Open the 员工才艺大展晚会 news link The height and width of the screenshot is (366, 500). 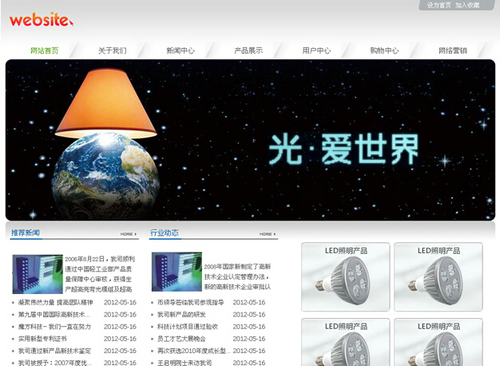tap(181, 339)
